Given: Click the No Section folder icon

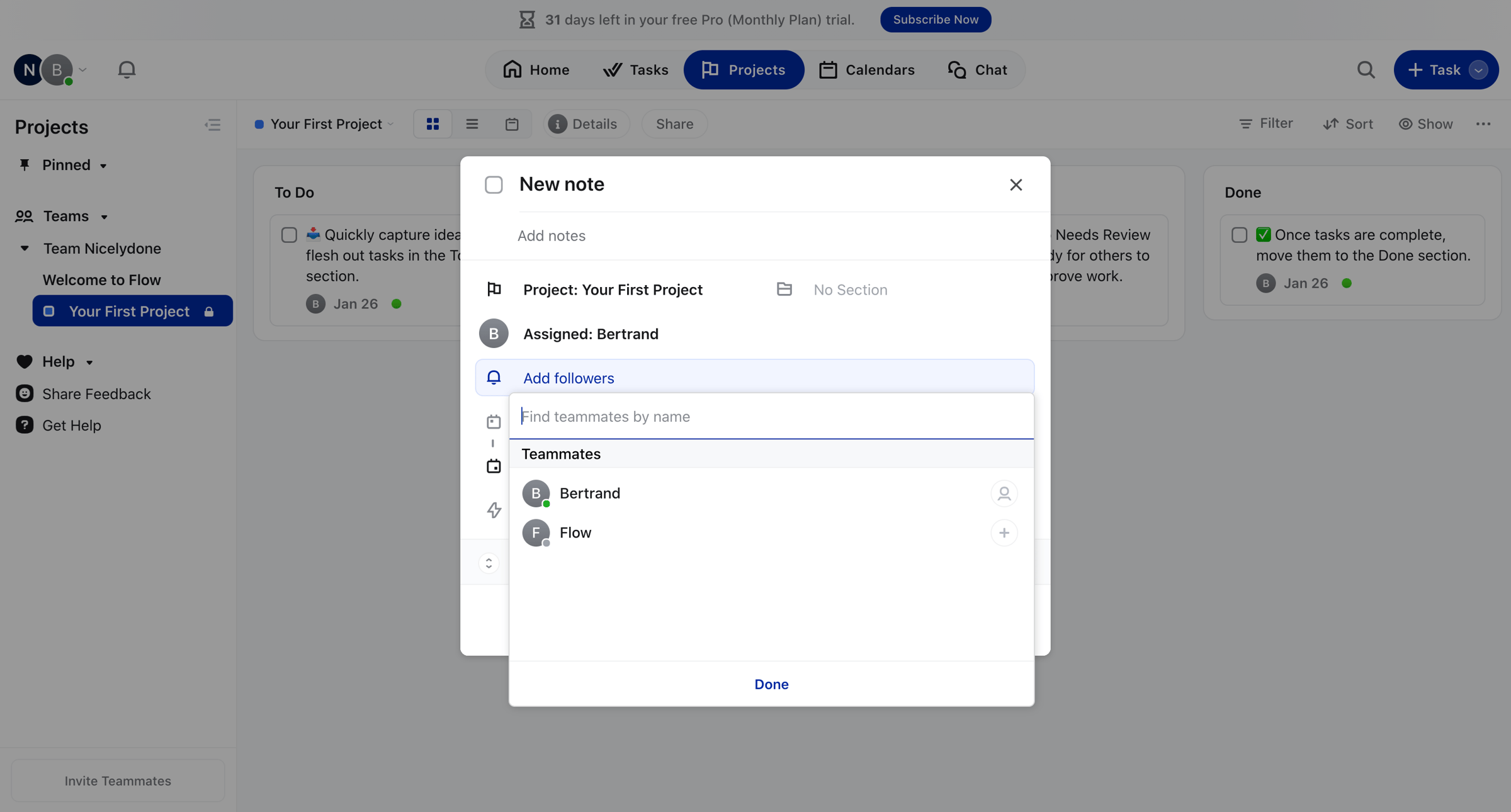Looking at the screenshot, I should point(784,290).
